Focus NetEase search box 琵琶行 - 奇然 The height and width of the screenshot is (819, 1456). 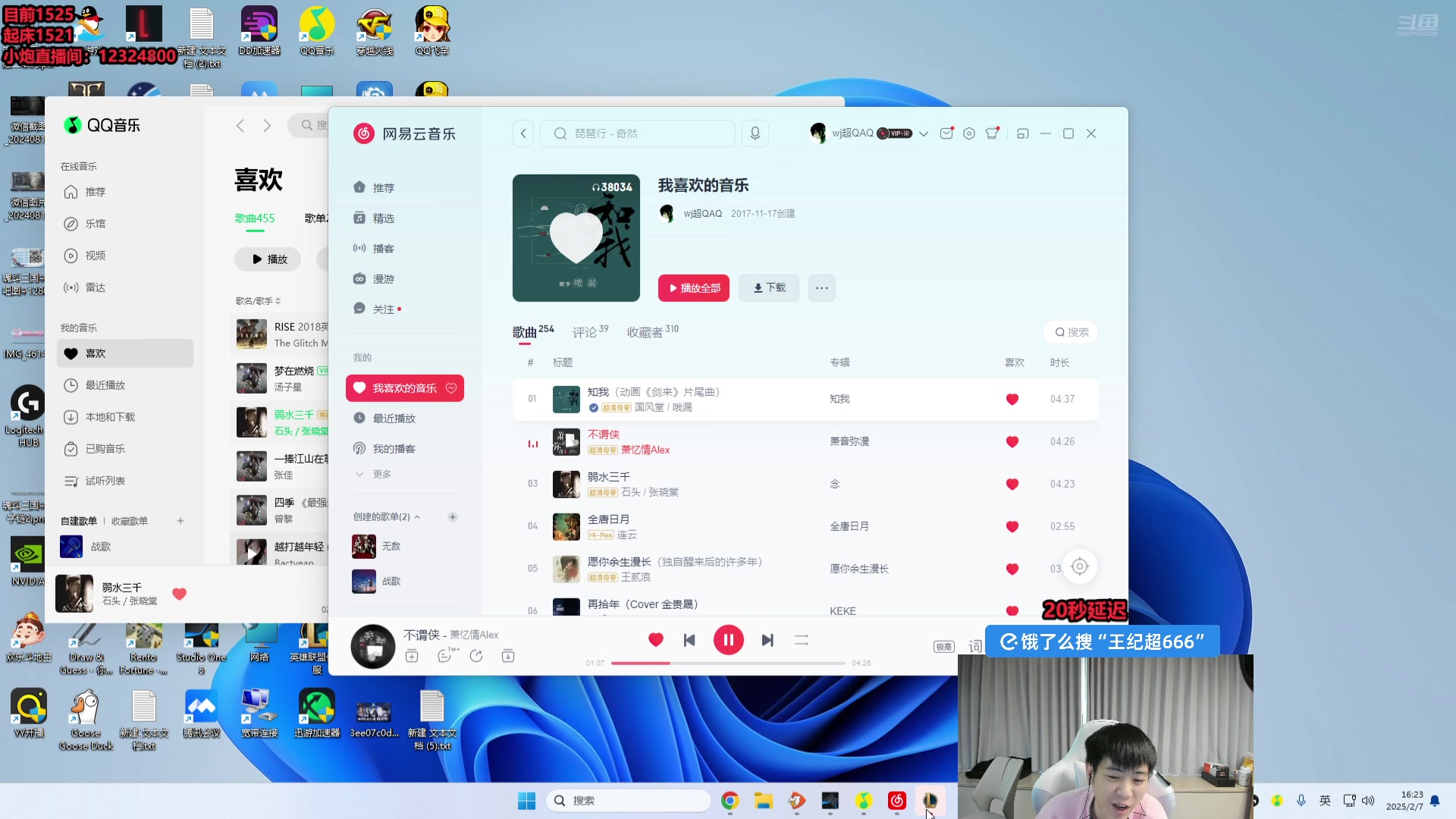tap(638, 133)
